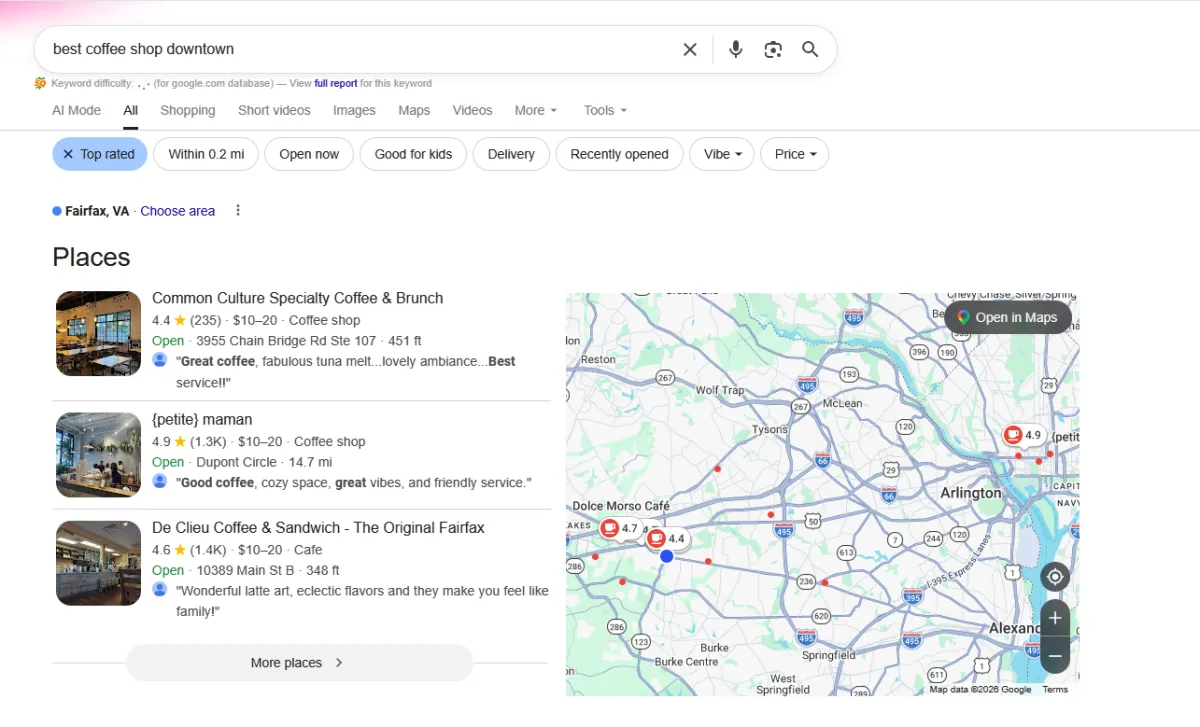1200x727 pixels.
Task: Switch to AI Mode tab
Action: click(76, 110)
